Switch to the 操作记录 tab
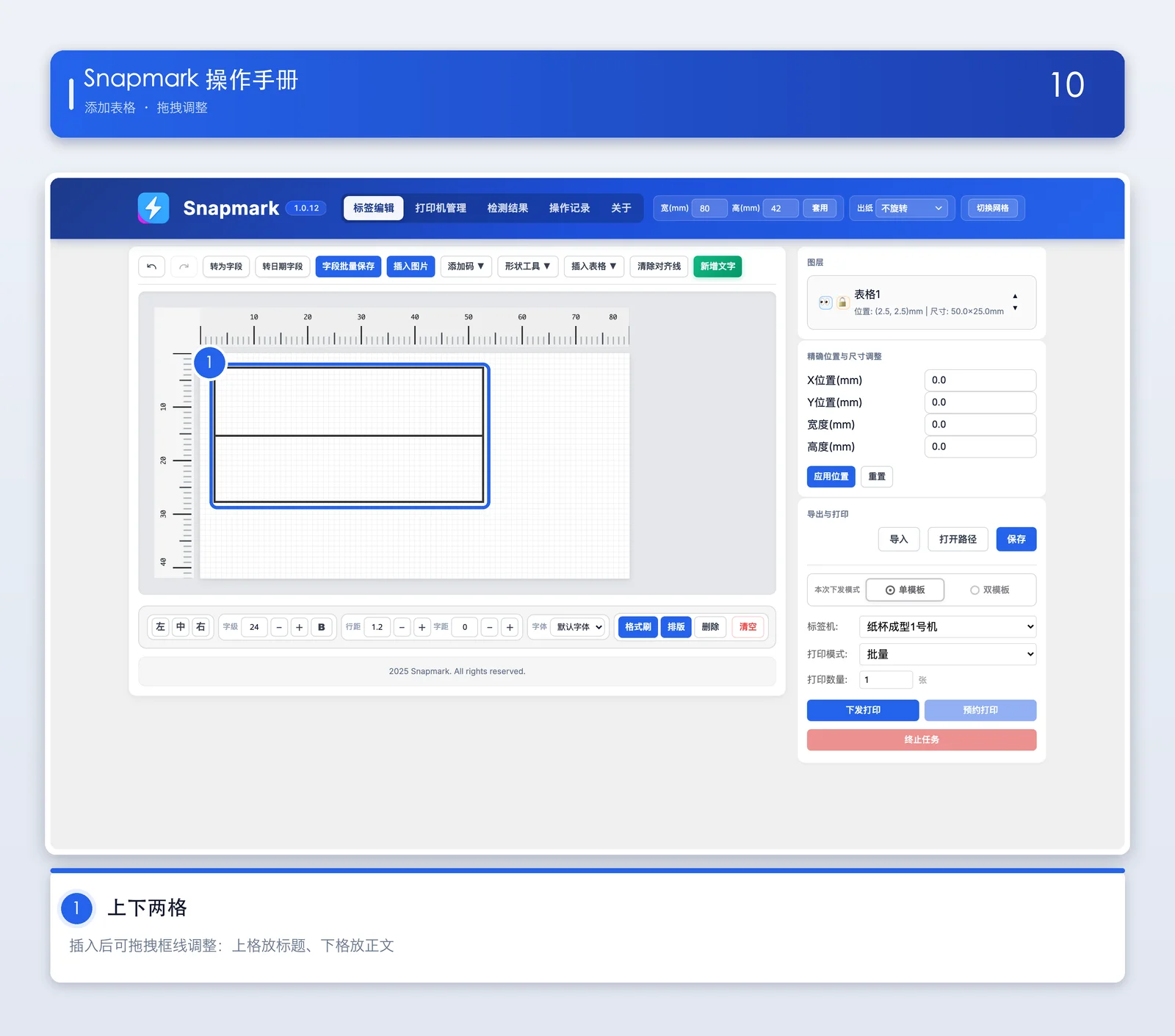Image resolution: width=1175 pixels, height=1036 pixels. (x=569, y=208)
